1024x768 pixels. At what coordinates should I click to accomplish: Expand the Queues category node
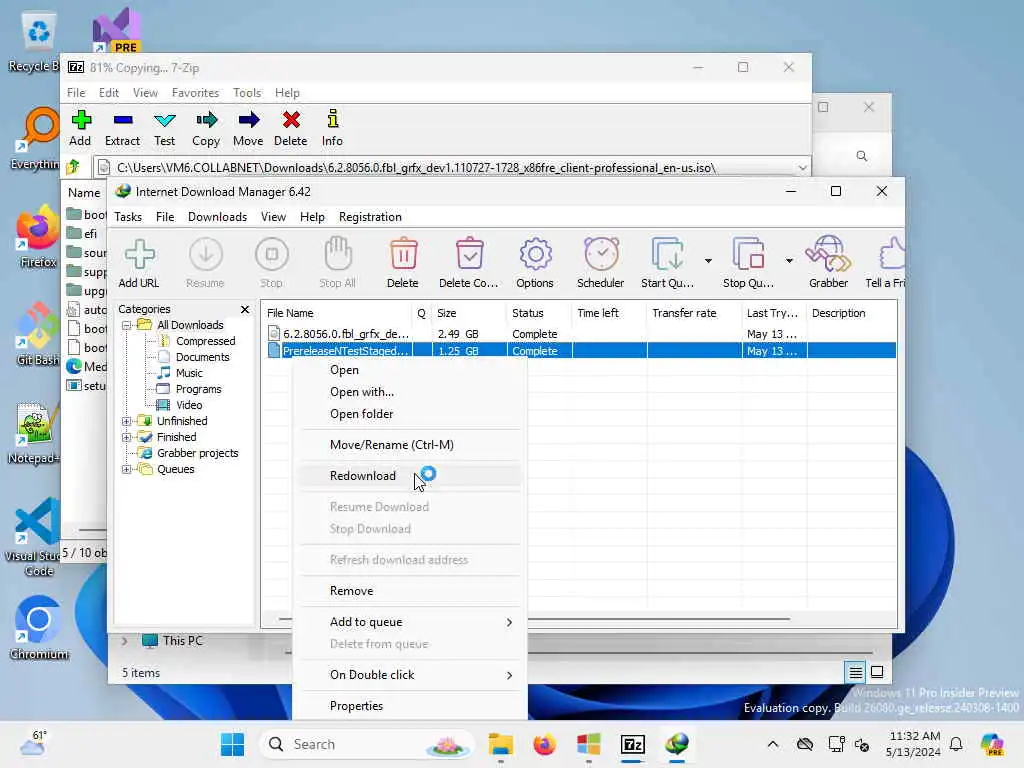(x=127, y=470)
